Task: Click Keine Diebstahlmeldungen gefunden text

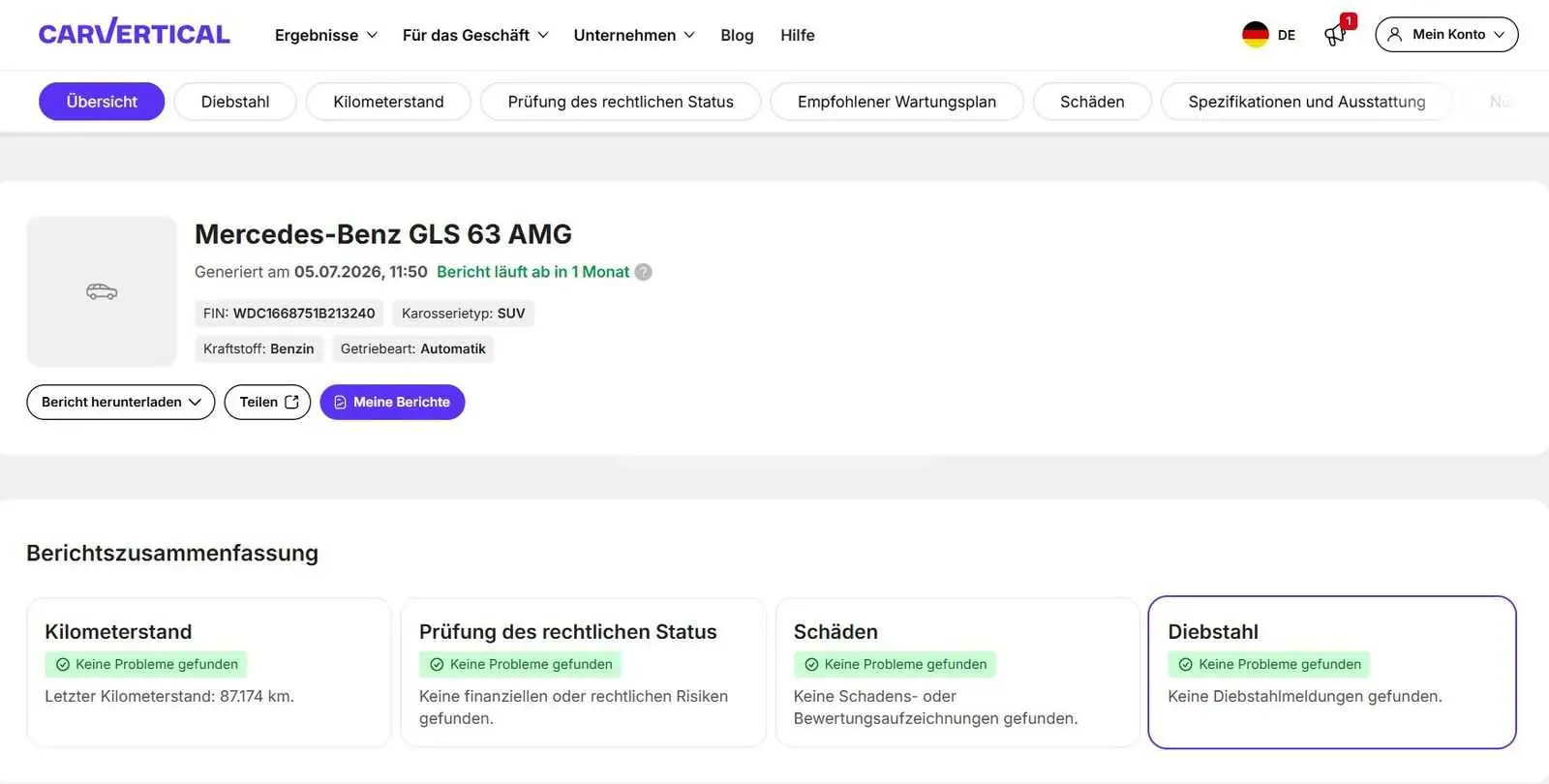Action: (1305, 697)
